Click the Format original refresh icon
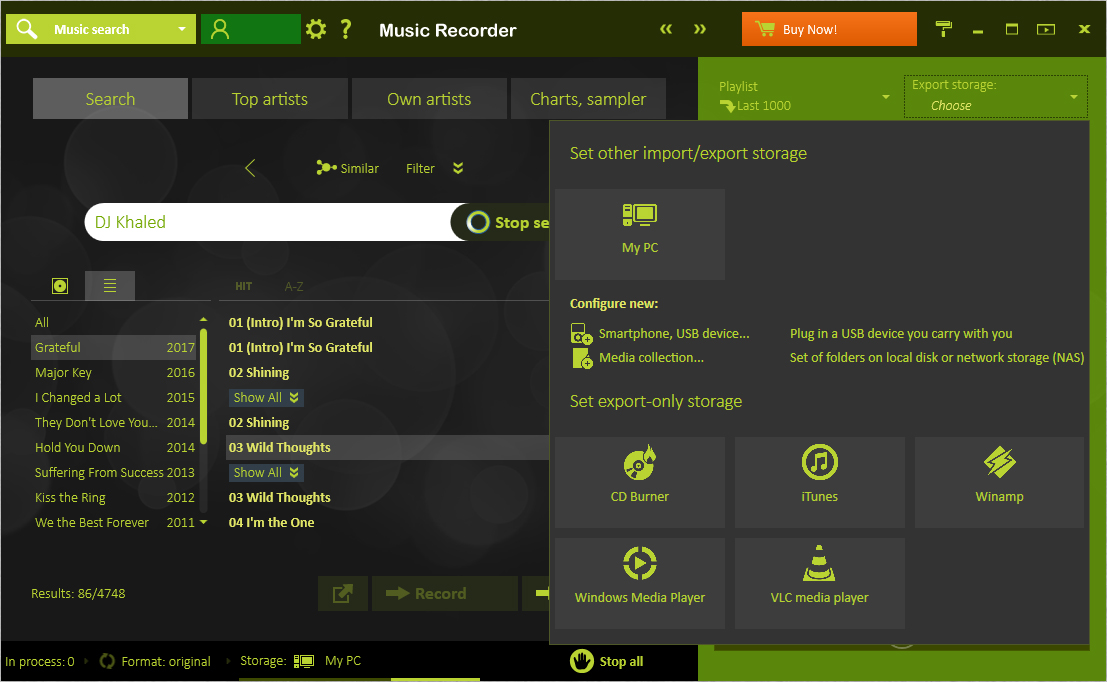1107x682 pixels. pyautogui.click(x=107, y=662)
